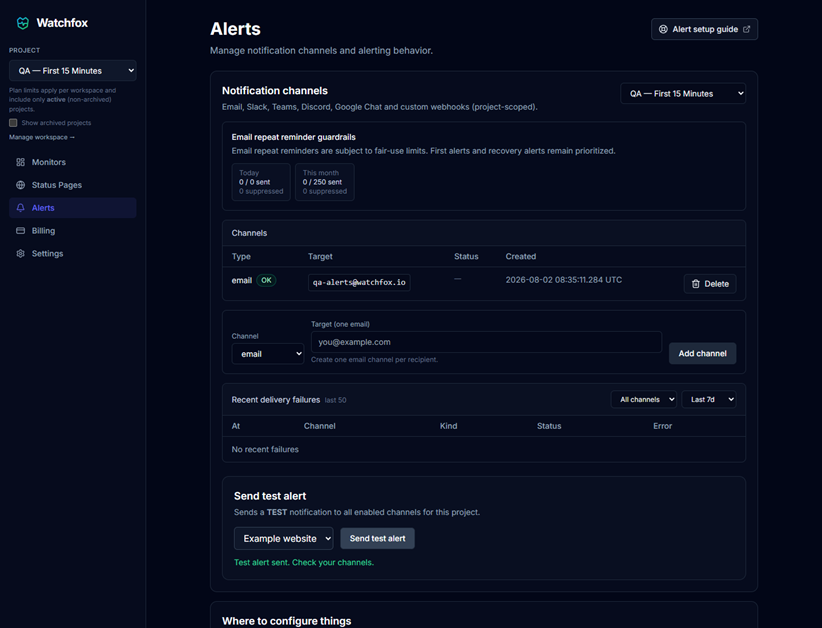Image resolution: width=822 pixels, height=628 pixels.
Task: Open the Billing page
Action: 73,231
